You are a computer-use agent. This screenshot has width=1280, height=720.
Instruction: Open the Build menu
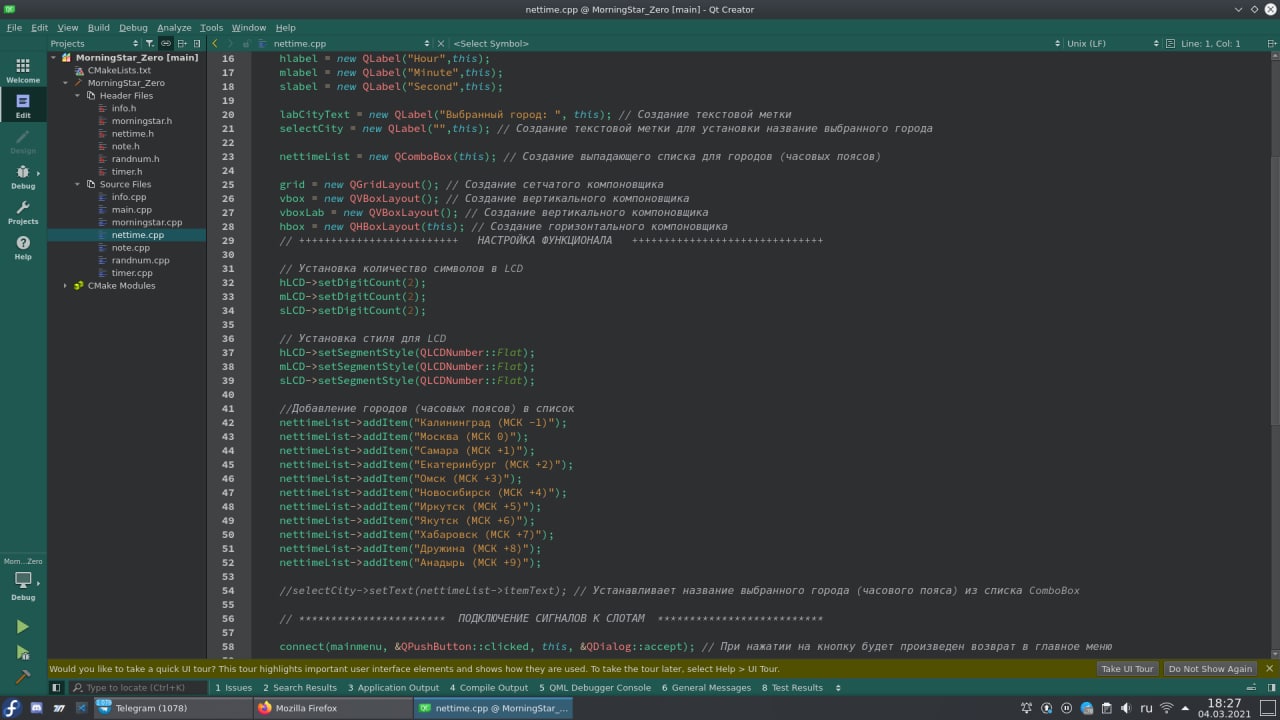click(98, 28)
